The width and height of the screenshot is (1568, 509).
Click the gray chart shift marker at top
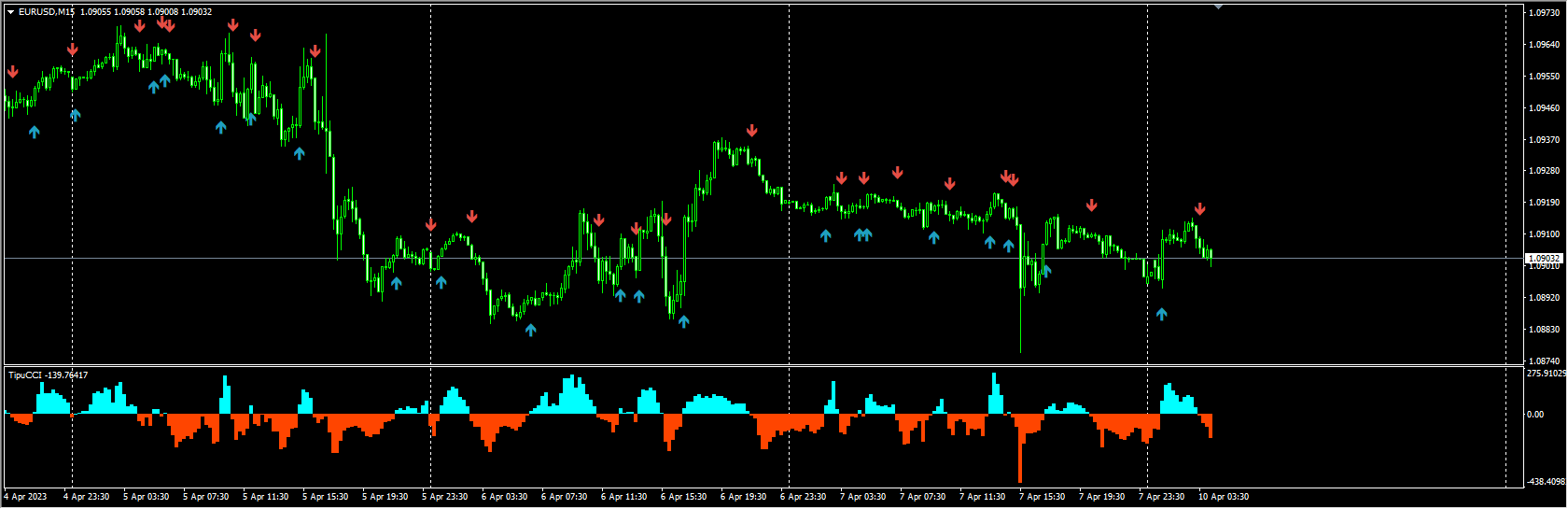(x=1218, y=7)
